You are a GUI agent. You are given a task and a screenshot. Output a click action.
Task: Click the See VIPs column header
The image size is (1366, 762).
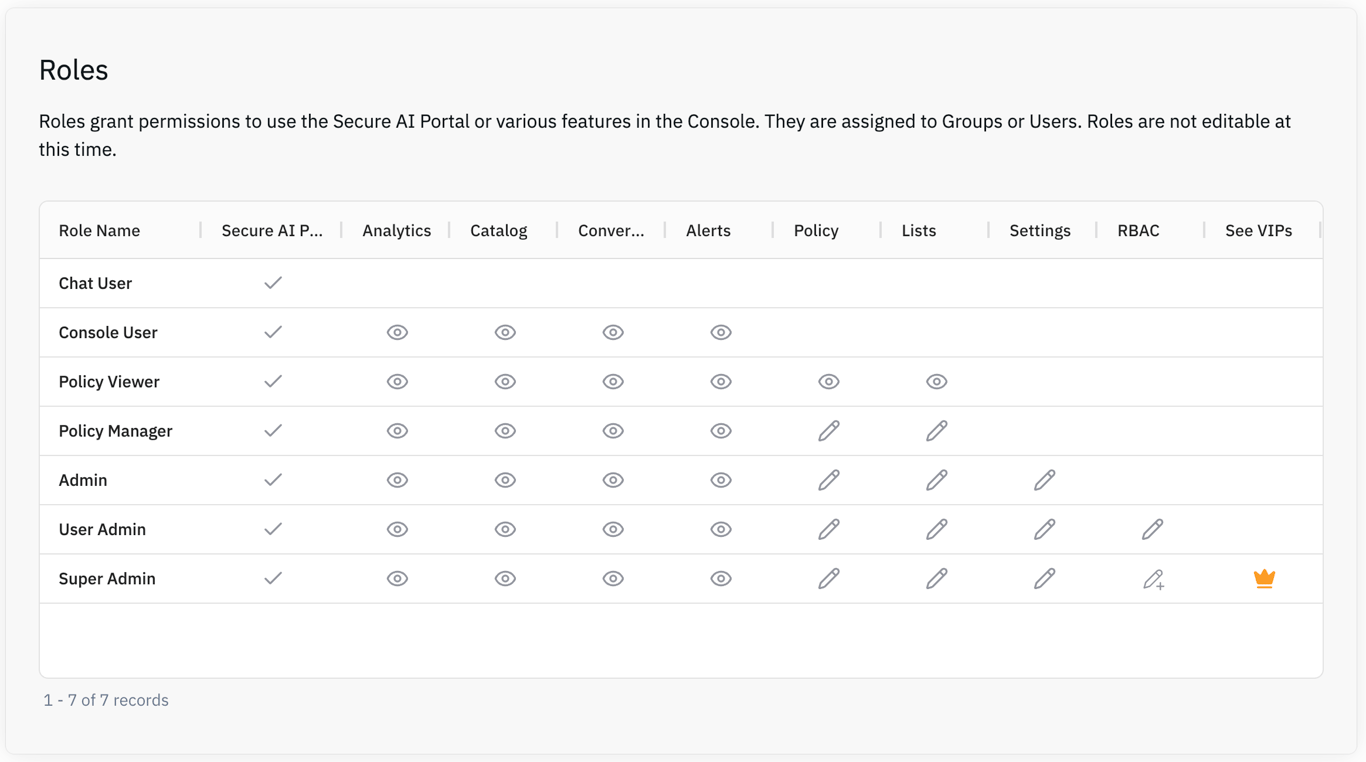click(1258, 231)
